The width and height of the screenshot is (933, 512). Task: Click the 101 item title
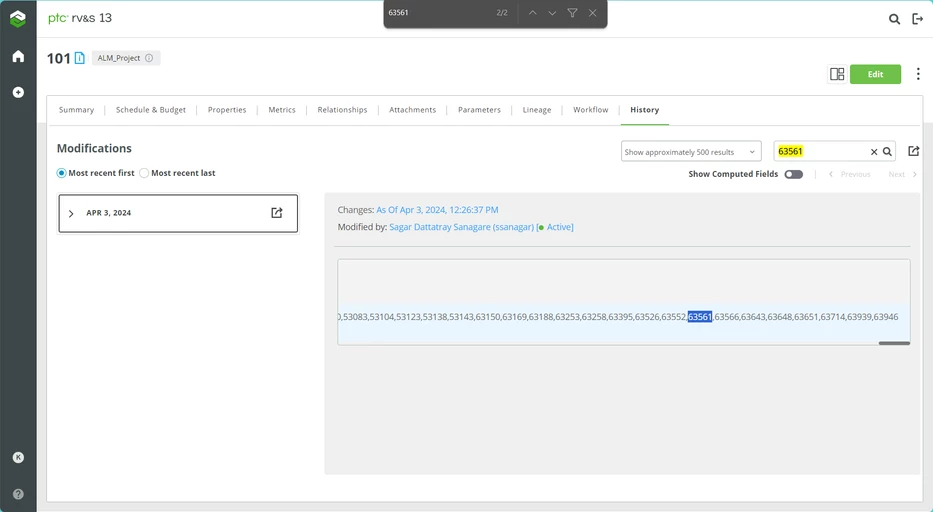coord(58,58)
